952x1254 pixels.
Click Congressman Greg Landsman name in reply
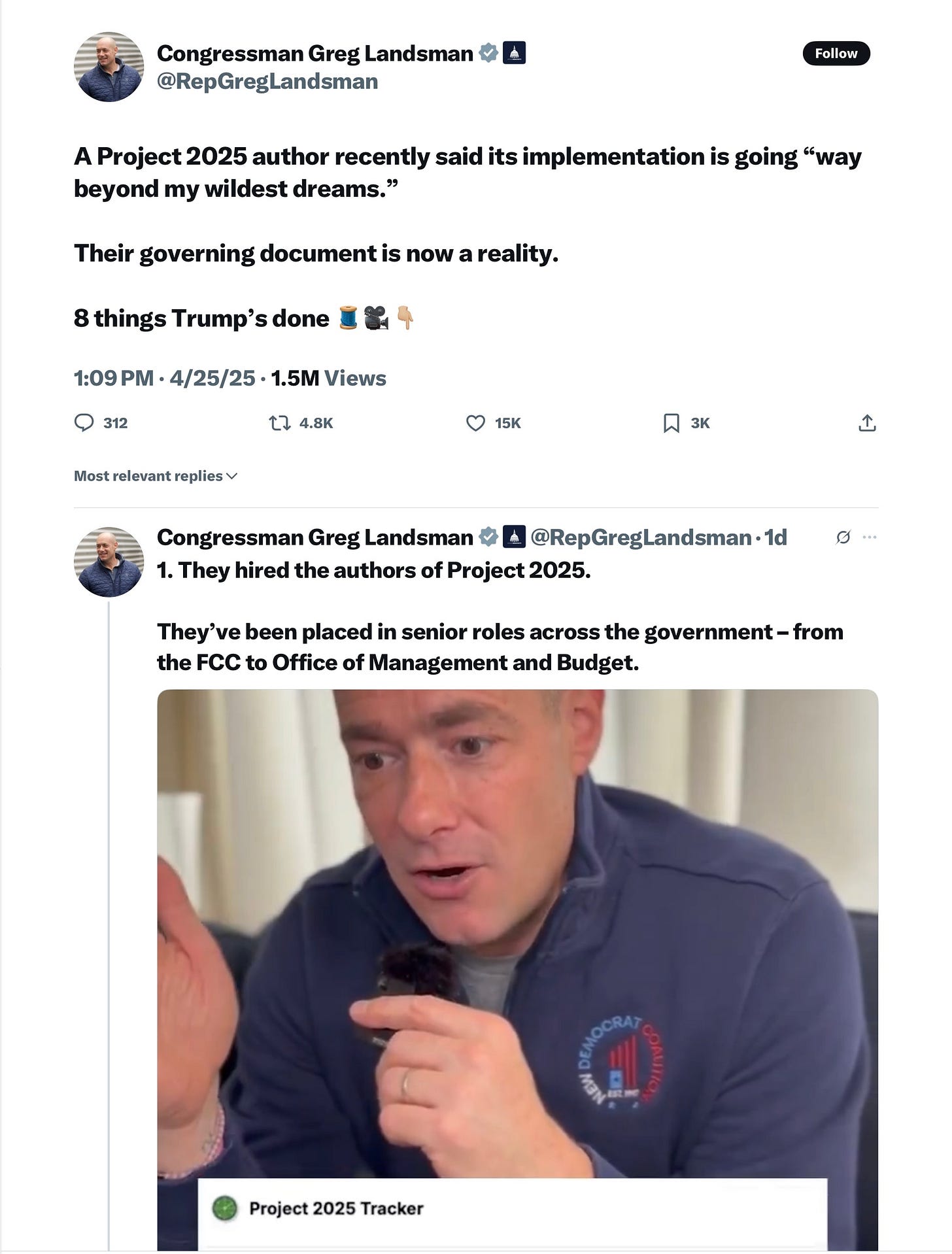314,537
